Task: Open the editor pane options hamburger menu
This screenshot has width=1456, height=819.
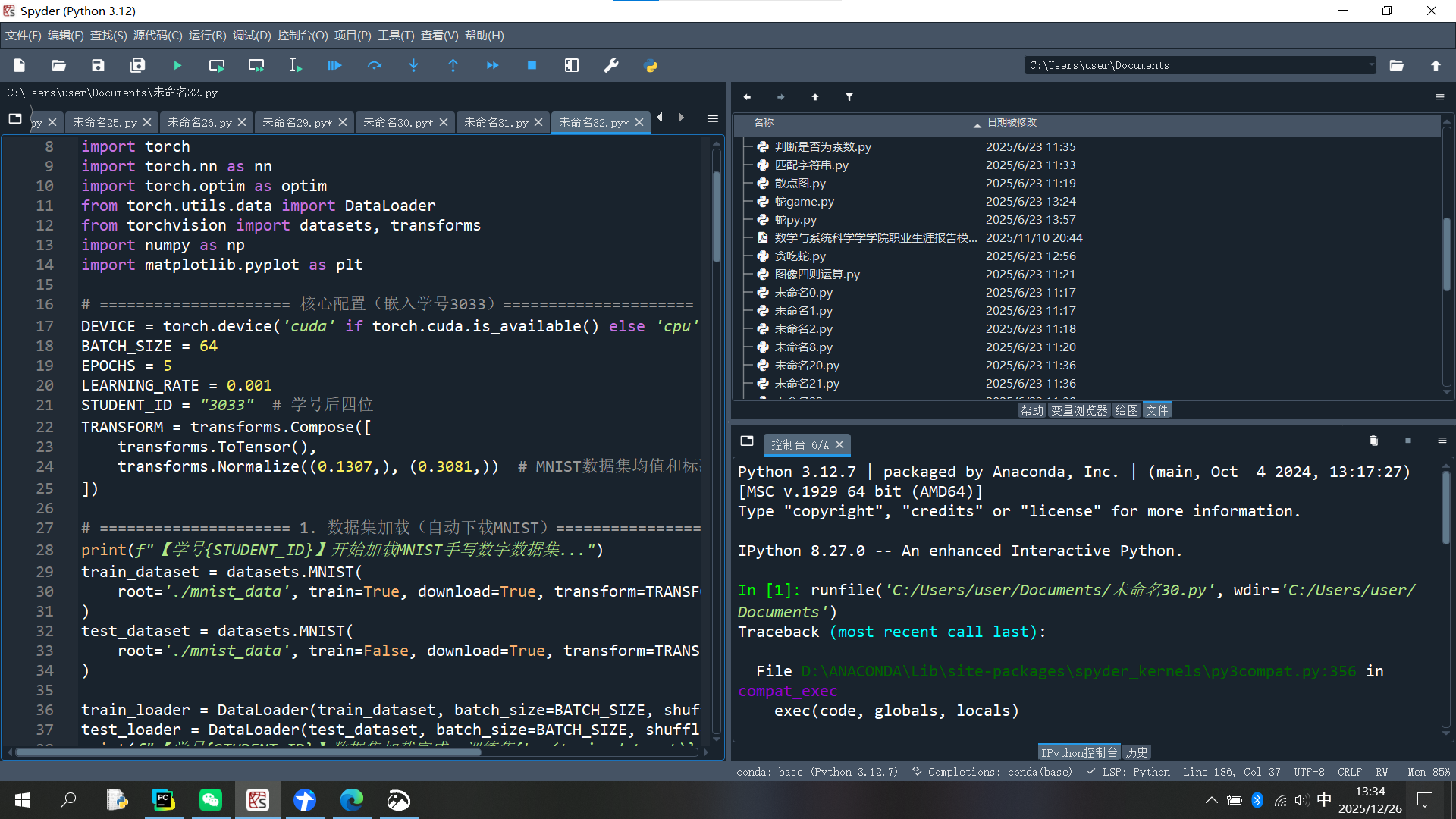Action: pos(713,119)
